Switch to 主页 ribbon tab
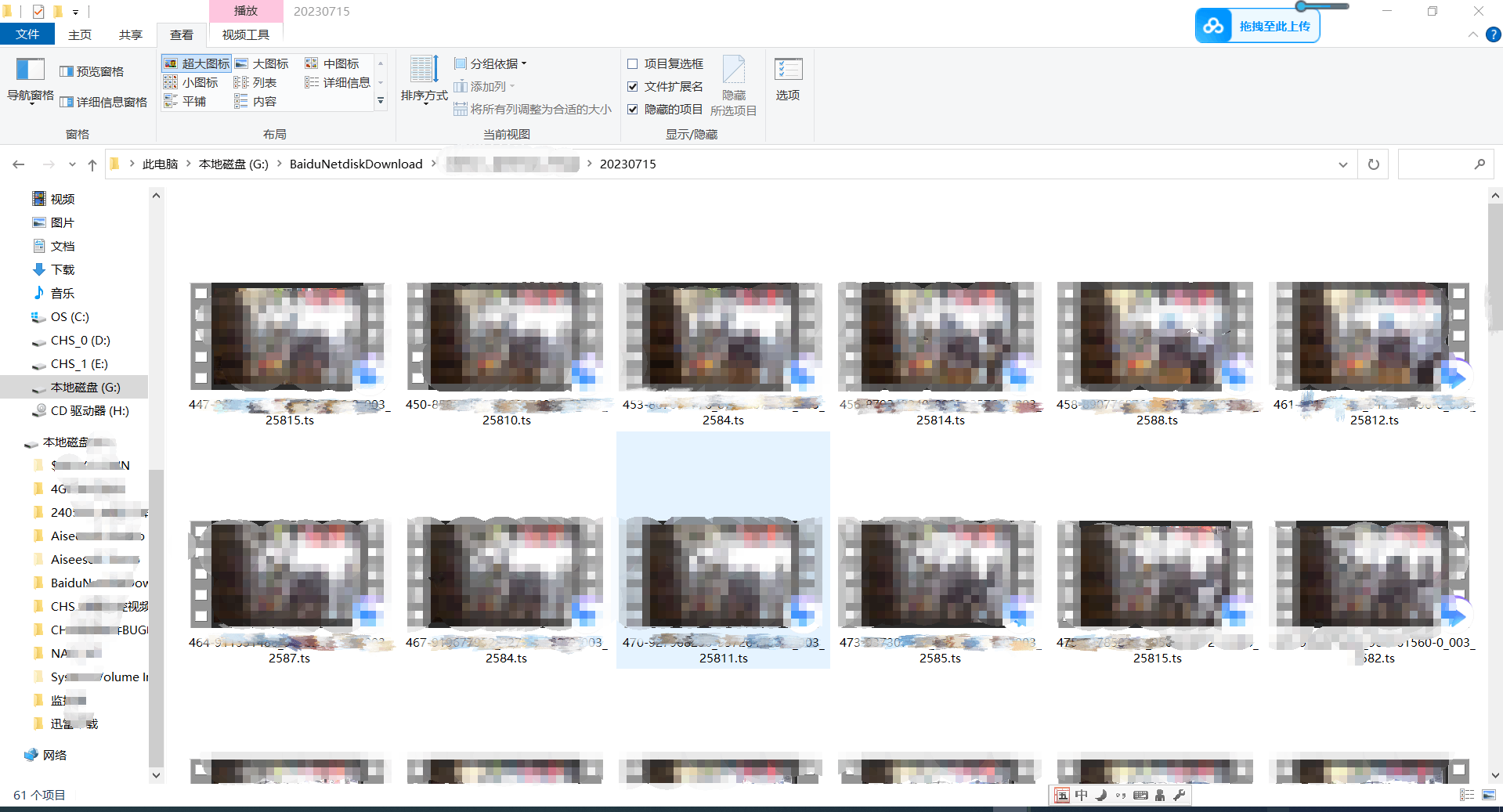 [80, 34]
